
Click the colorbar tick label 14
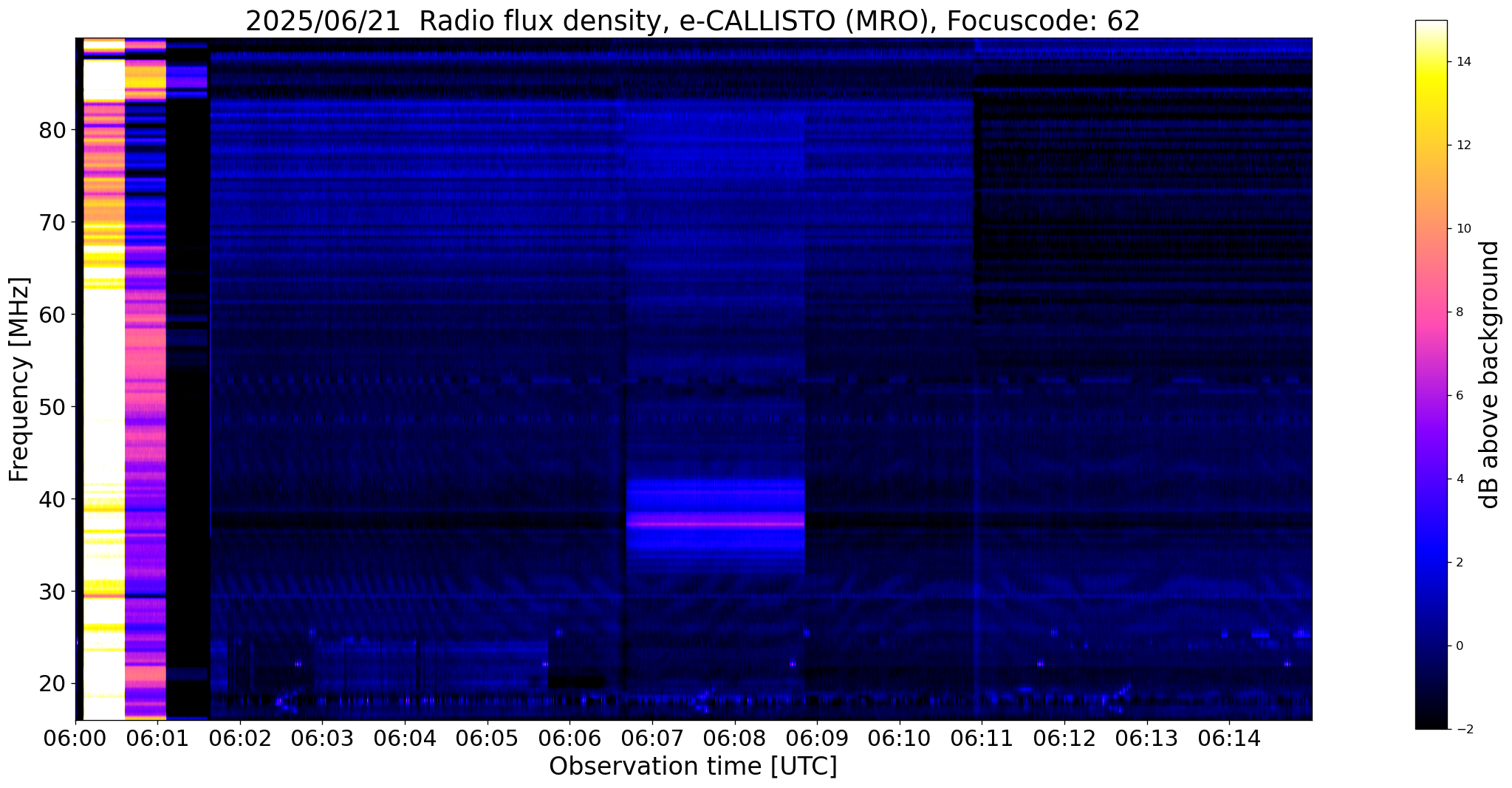click(1463, 62)
